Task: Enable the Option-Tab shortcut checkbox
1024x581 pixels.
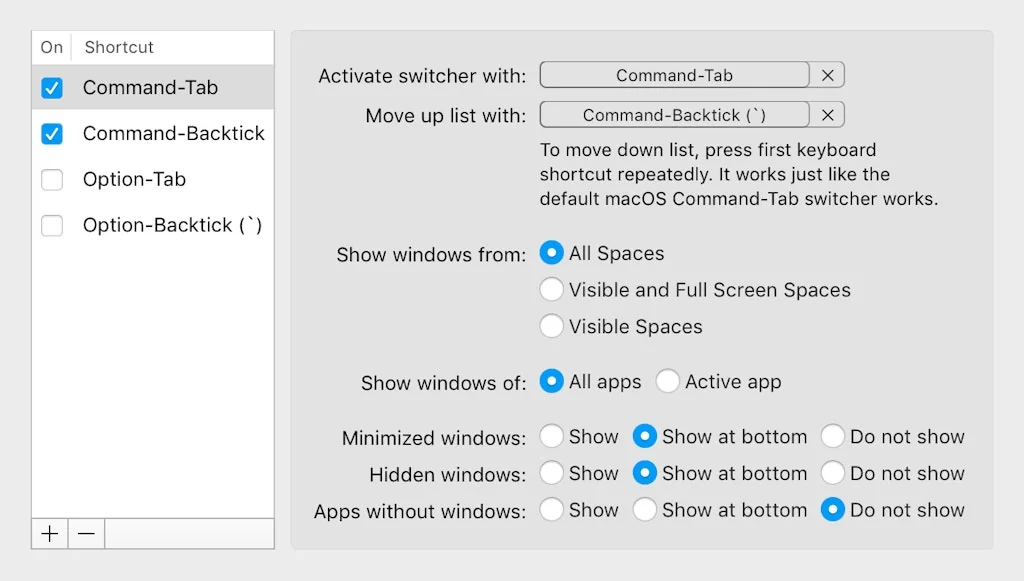Action: tap(52, 180)
